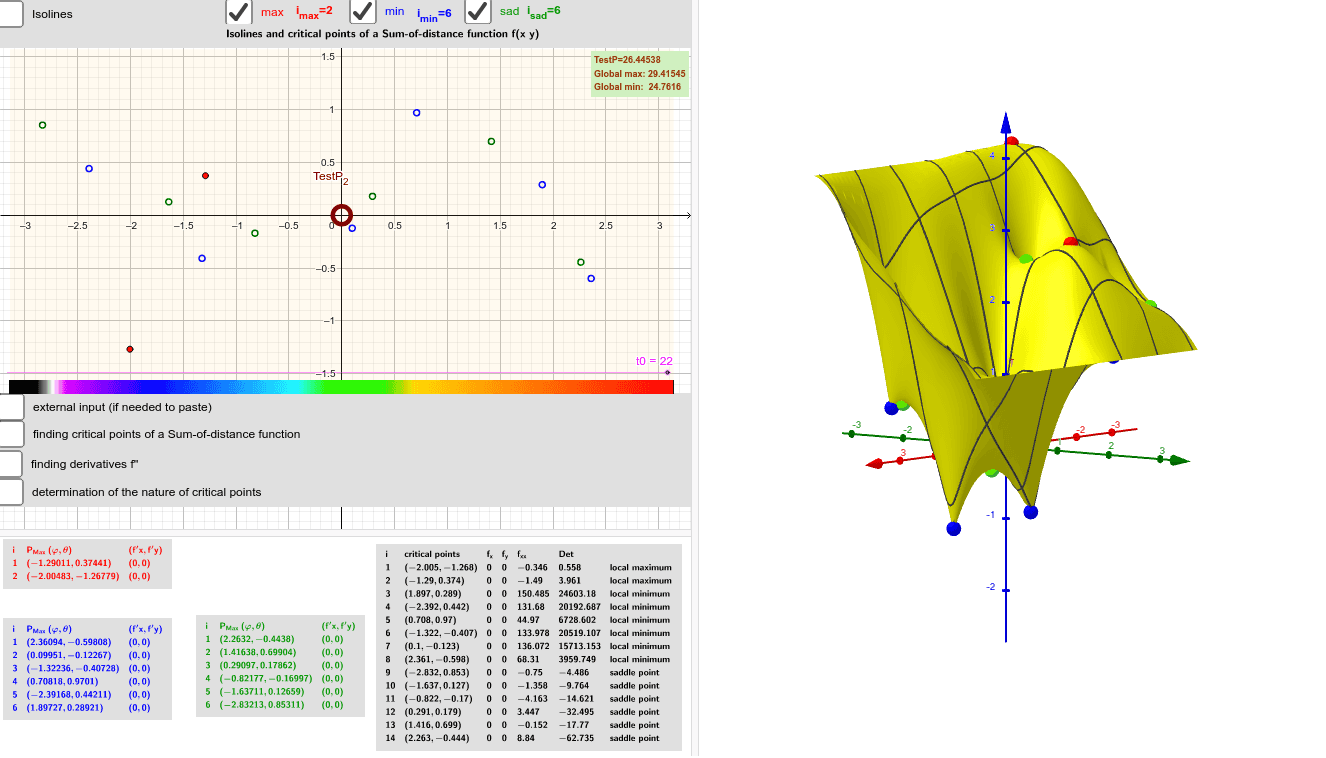Select the red local maximum point near (-1.29, 0.37)
The image size is (1326, 758).
(x=206, y=175)
